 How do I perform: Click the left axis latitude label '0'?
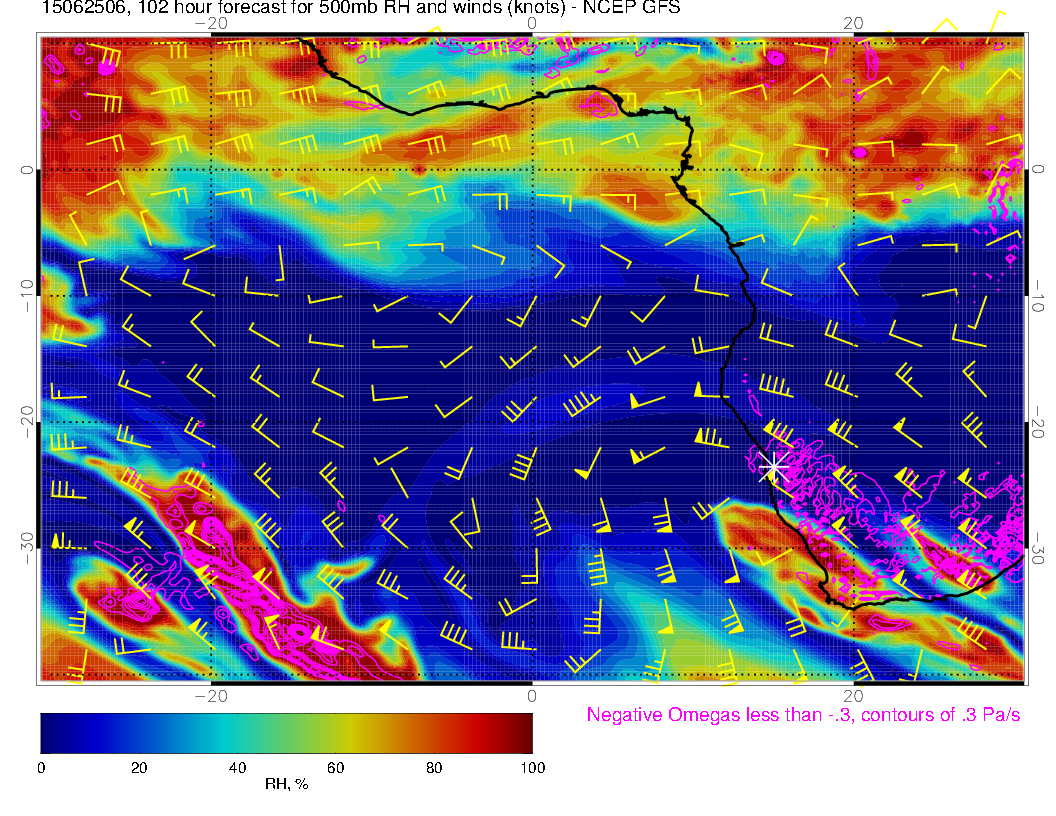coord(27,170)
